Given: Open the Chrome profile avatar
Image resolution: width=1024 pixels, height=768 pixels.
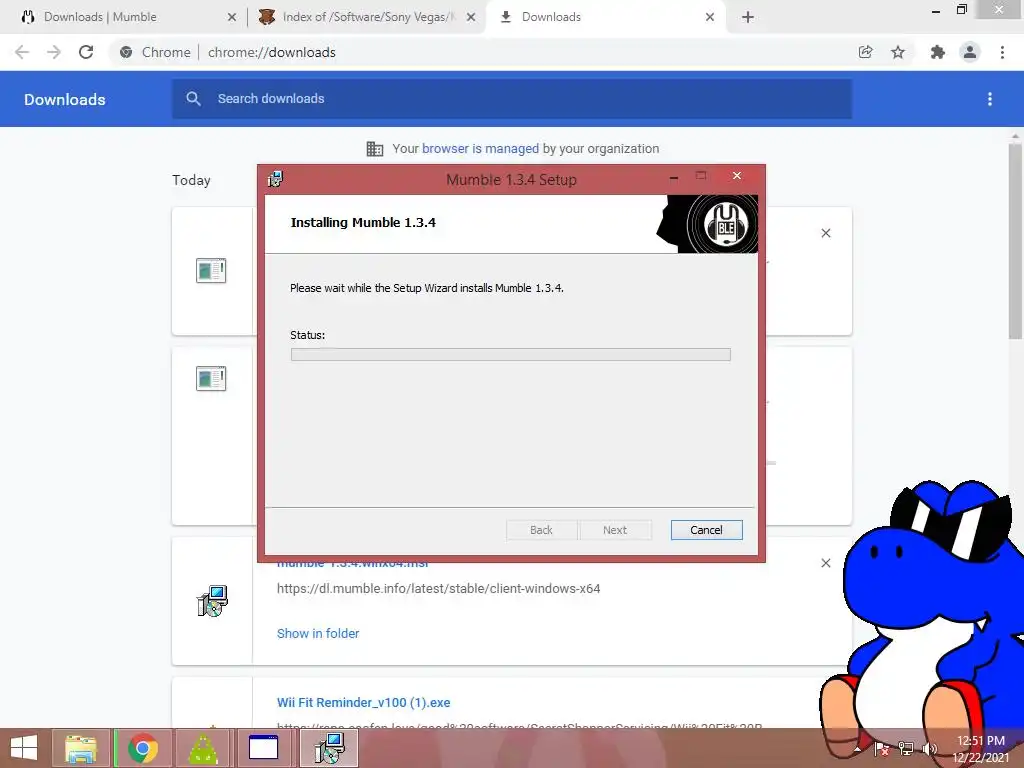Looking at the screenshot, I should pos(970,52).
